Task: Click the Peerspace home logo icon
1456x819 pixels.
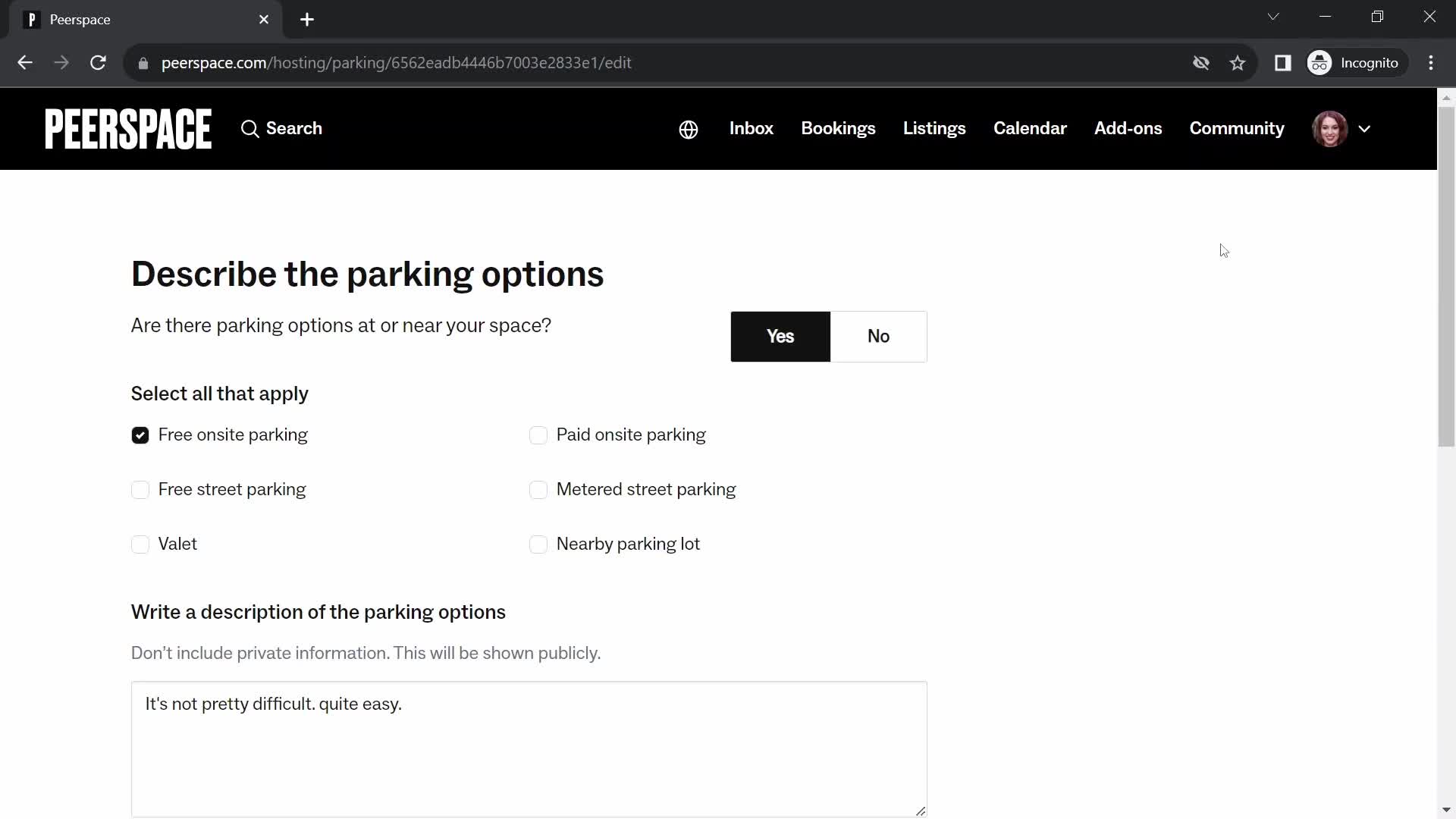Action: 127,129
